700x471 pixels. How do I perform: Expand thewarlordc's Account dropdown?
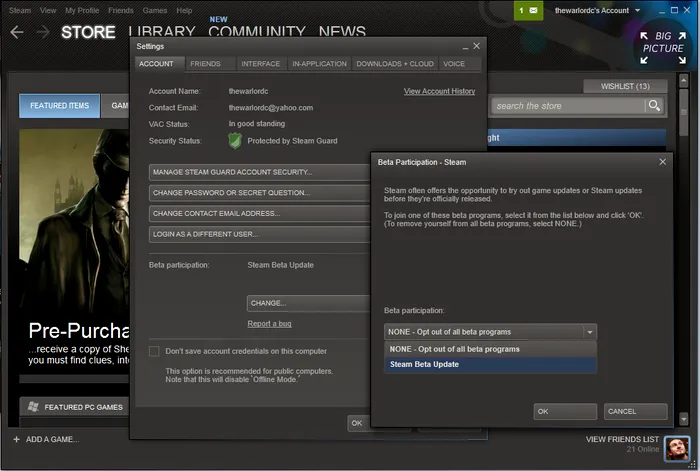638,10
